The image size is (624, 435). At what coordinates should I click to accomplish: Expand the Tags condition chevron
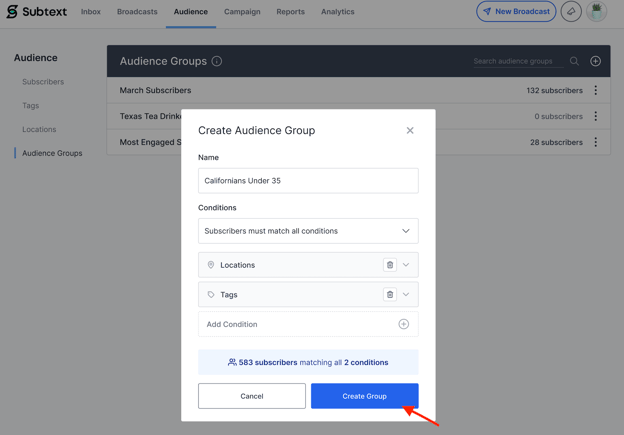406,295
